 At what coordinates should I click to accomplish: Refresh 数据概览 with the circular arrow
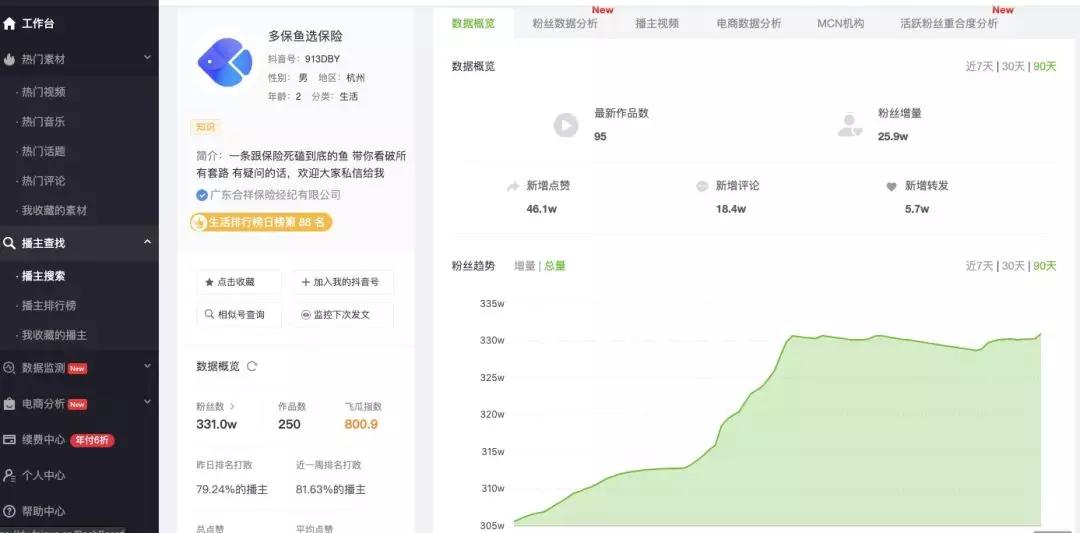point(252,366)
